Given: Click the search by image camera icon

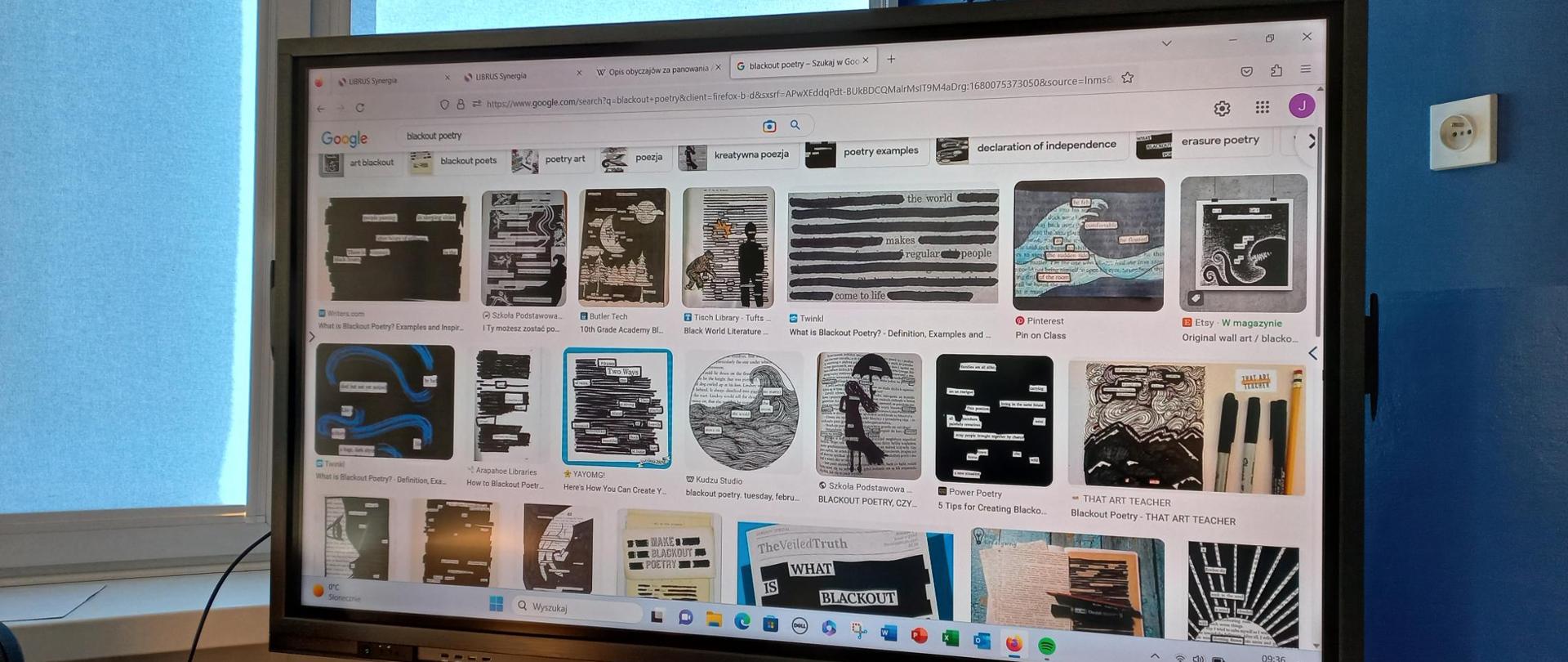Looking at the screenshot, I should pyautogui.click(x=768, y=126).
